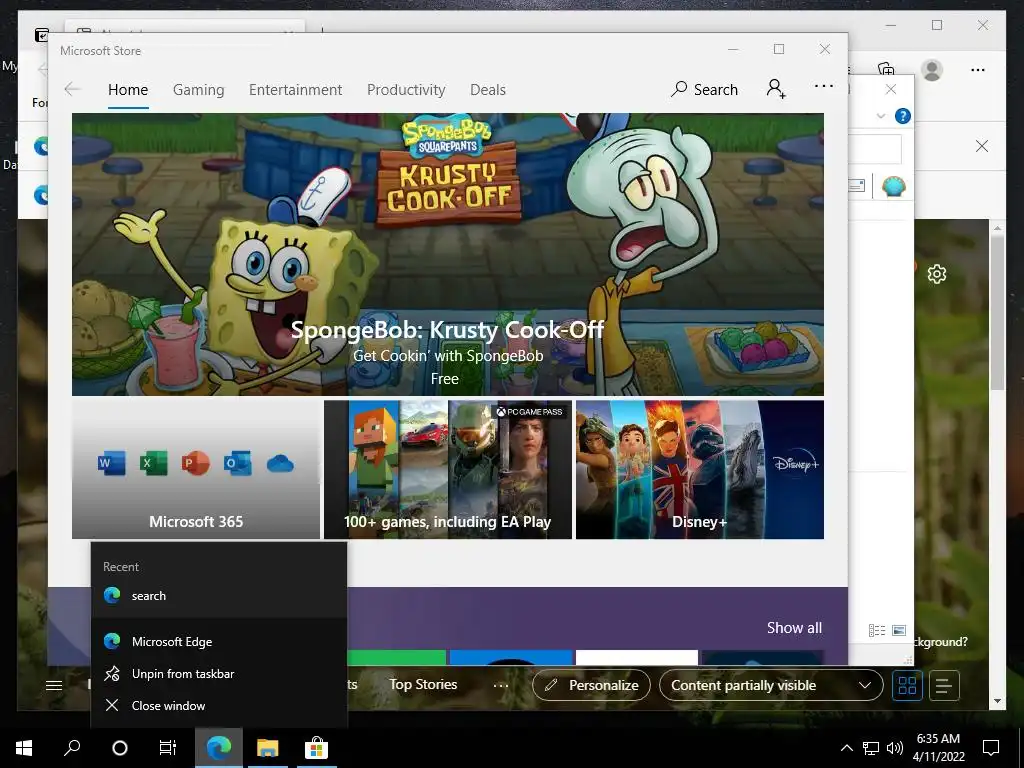Choose Unpin from taskbar

219,673
